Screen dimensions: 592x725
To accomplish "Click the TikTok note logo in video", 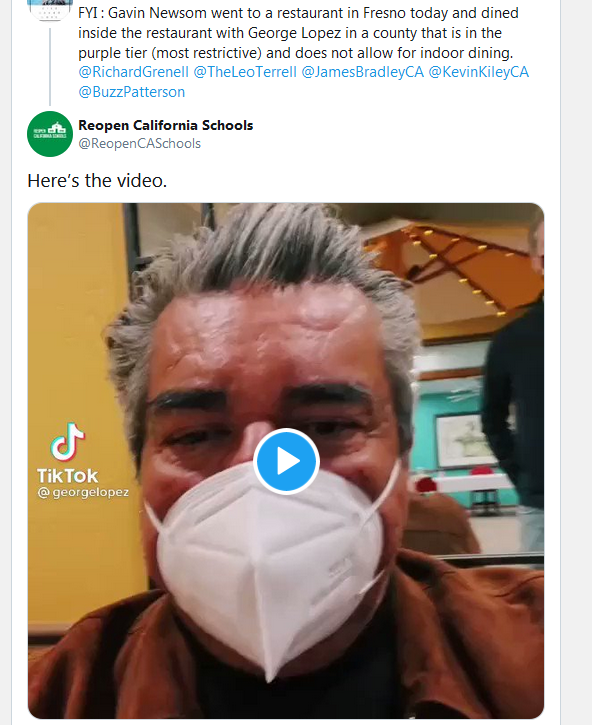I will tap(68, 442).
